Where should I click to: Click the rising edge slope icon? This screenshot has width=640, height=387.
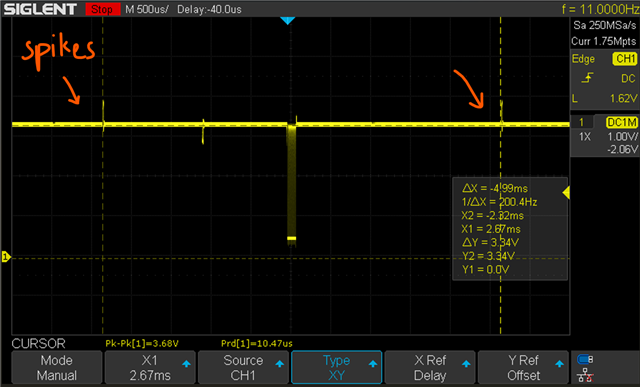pyautogui.click(x=587, y=78)
